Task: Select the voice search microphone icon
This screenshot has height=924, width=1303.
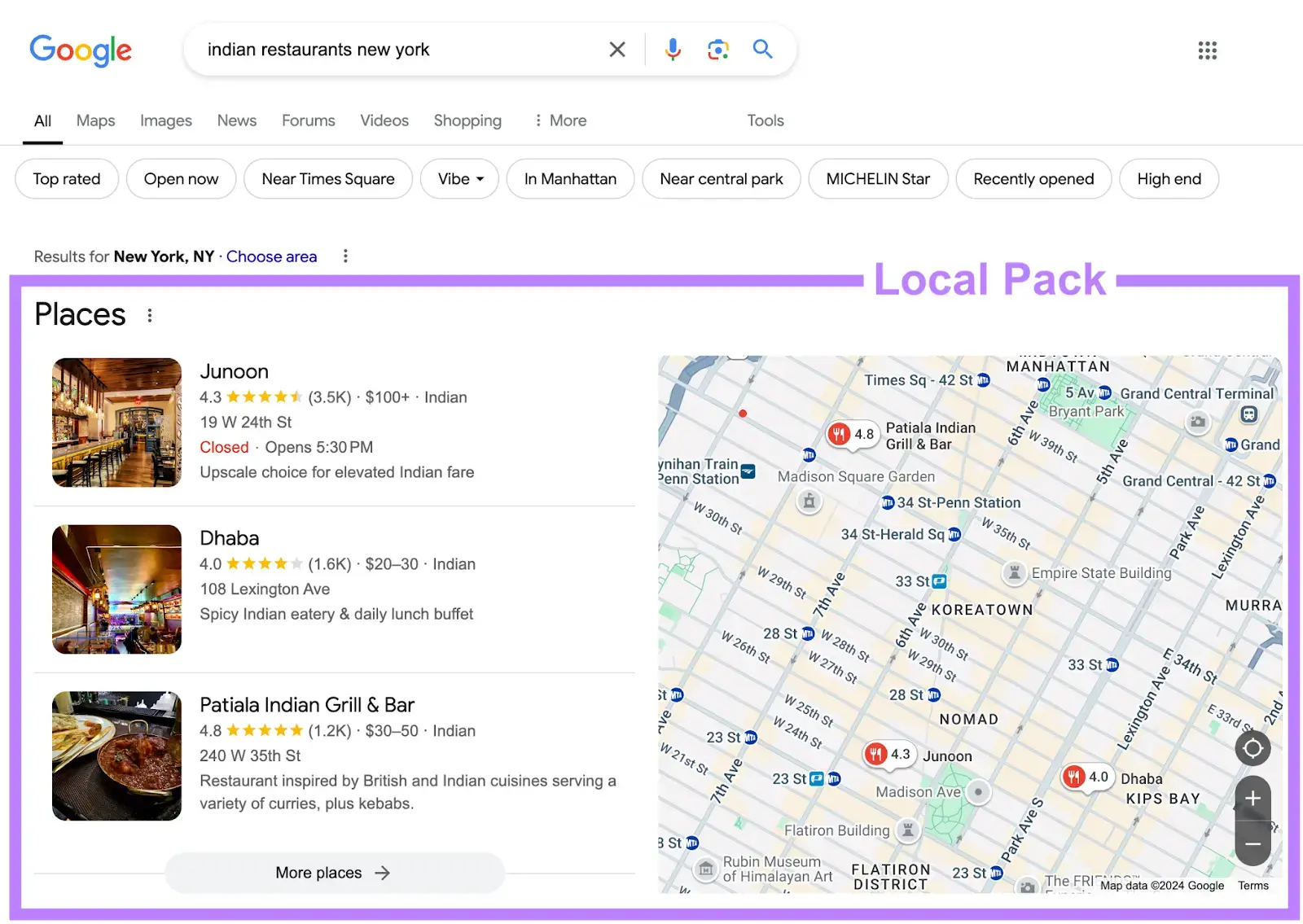Action: [673, 50]
